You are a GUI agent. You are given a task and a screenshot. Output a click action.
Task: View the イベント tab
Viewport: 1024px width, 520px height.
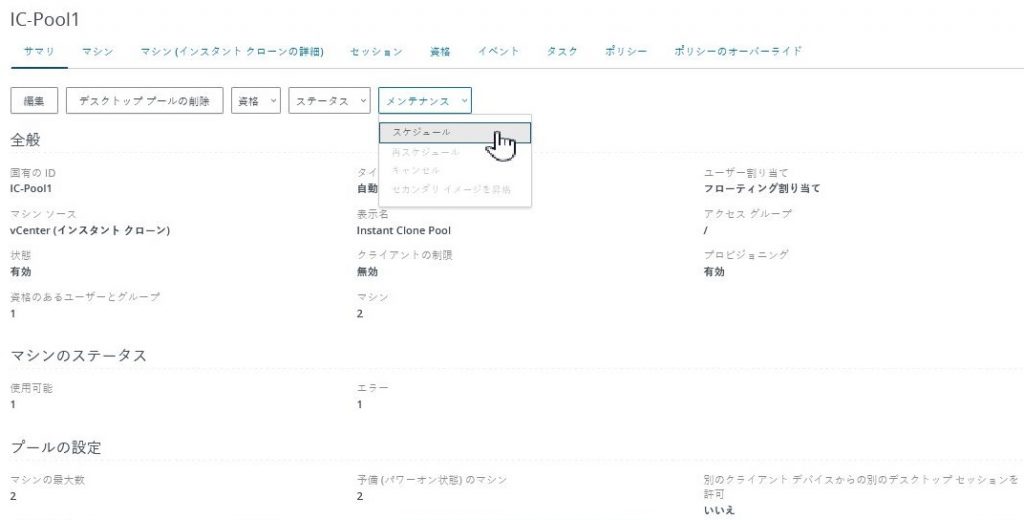click(498, 51)
